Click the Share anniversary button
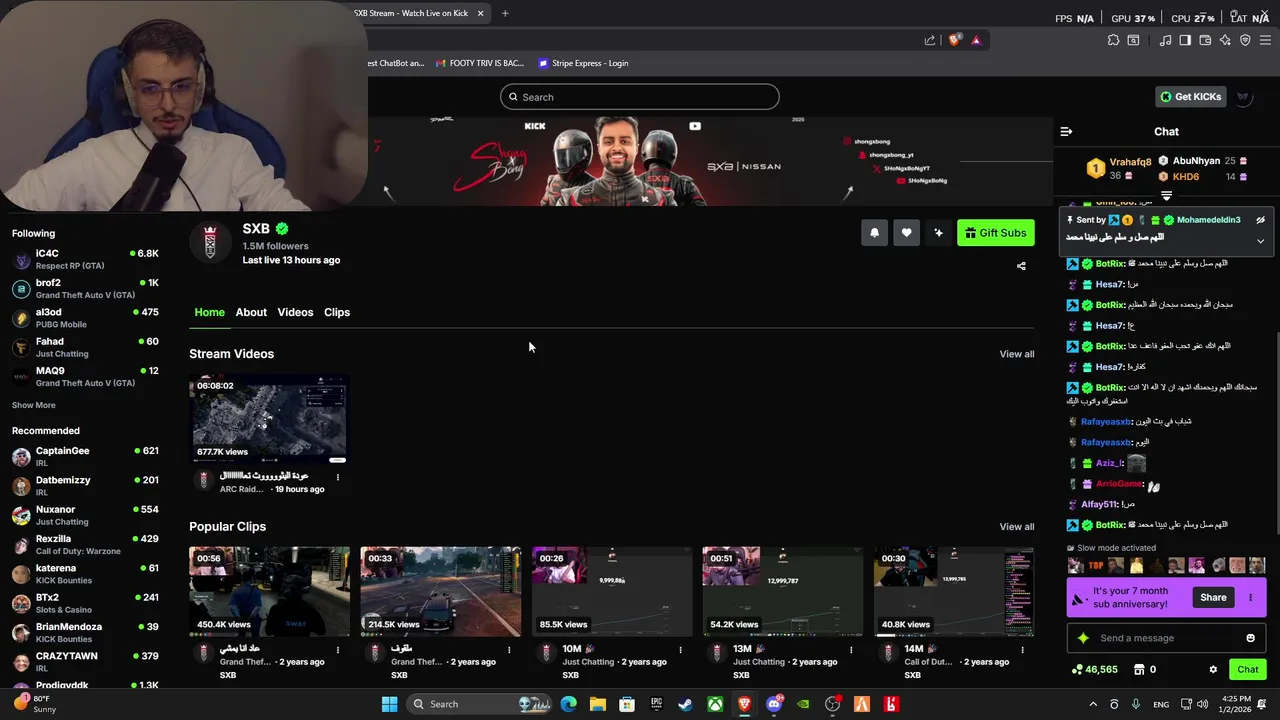Screen dimensions: 1280x720 1213,598
